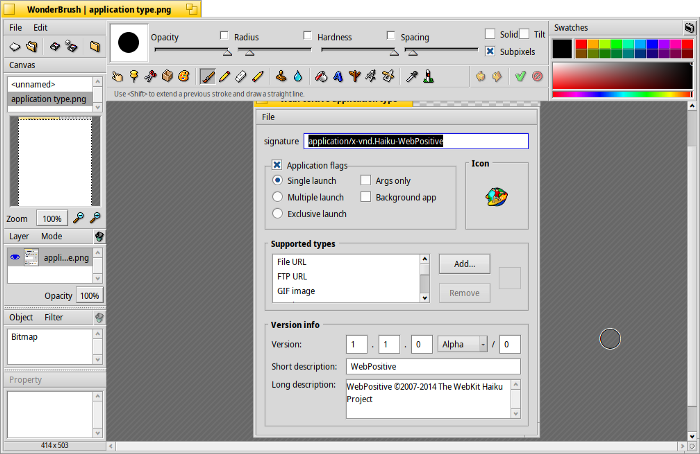The width and height of the screenshot is (700, 454).
Task: Toggle the checkbox left of Hardness
Action: pos(307,35)
